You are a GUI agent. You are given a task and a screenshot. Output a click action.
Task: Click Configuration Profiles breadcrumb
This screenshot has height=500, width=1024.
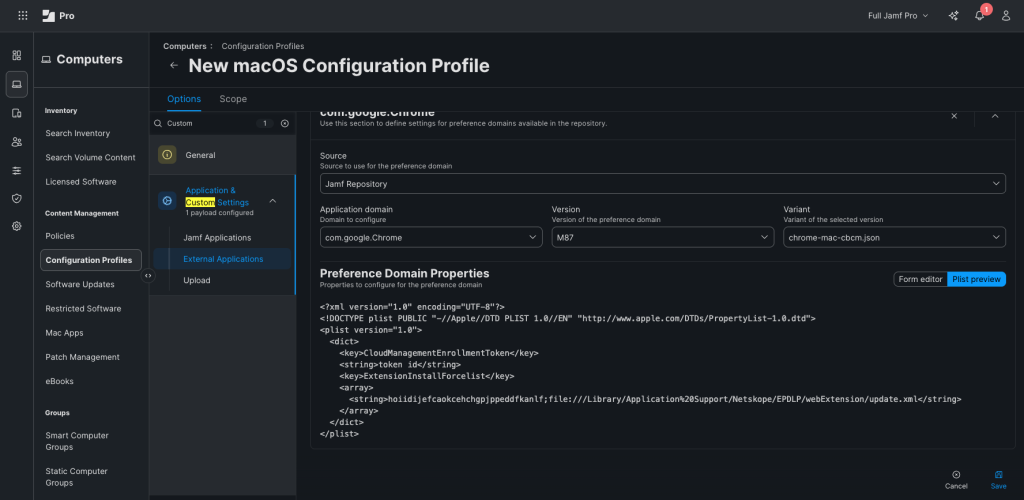pos(263,46)
